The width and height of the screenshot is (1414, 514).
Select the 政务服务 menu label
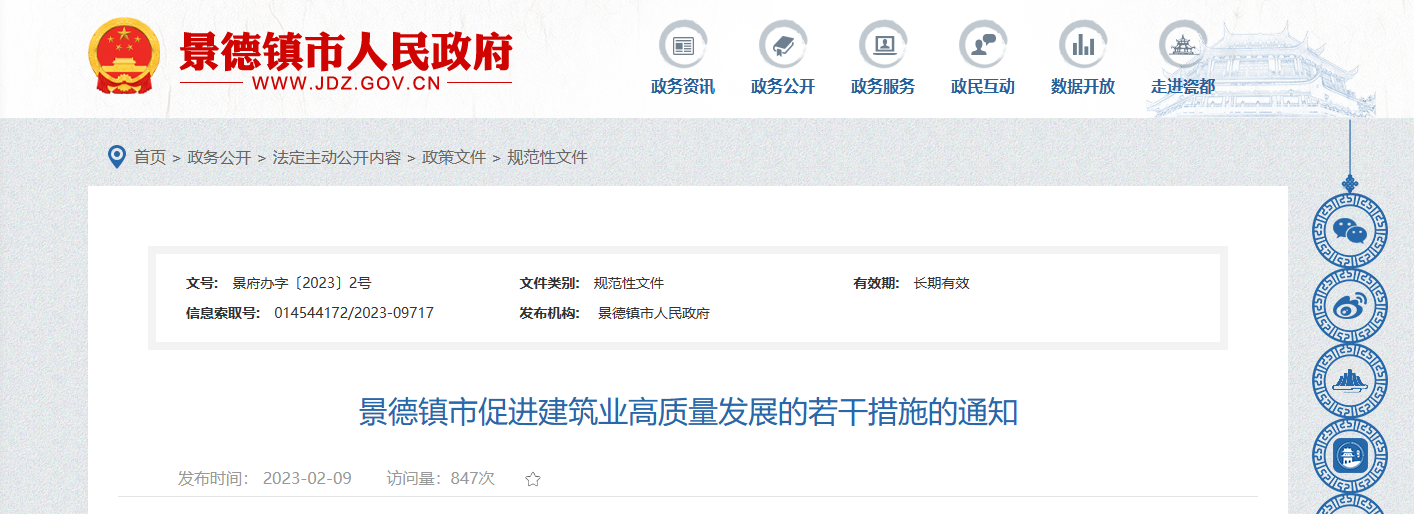point(883,87)
